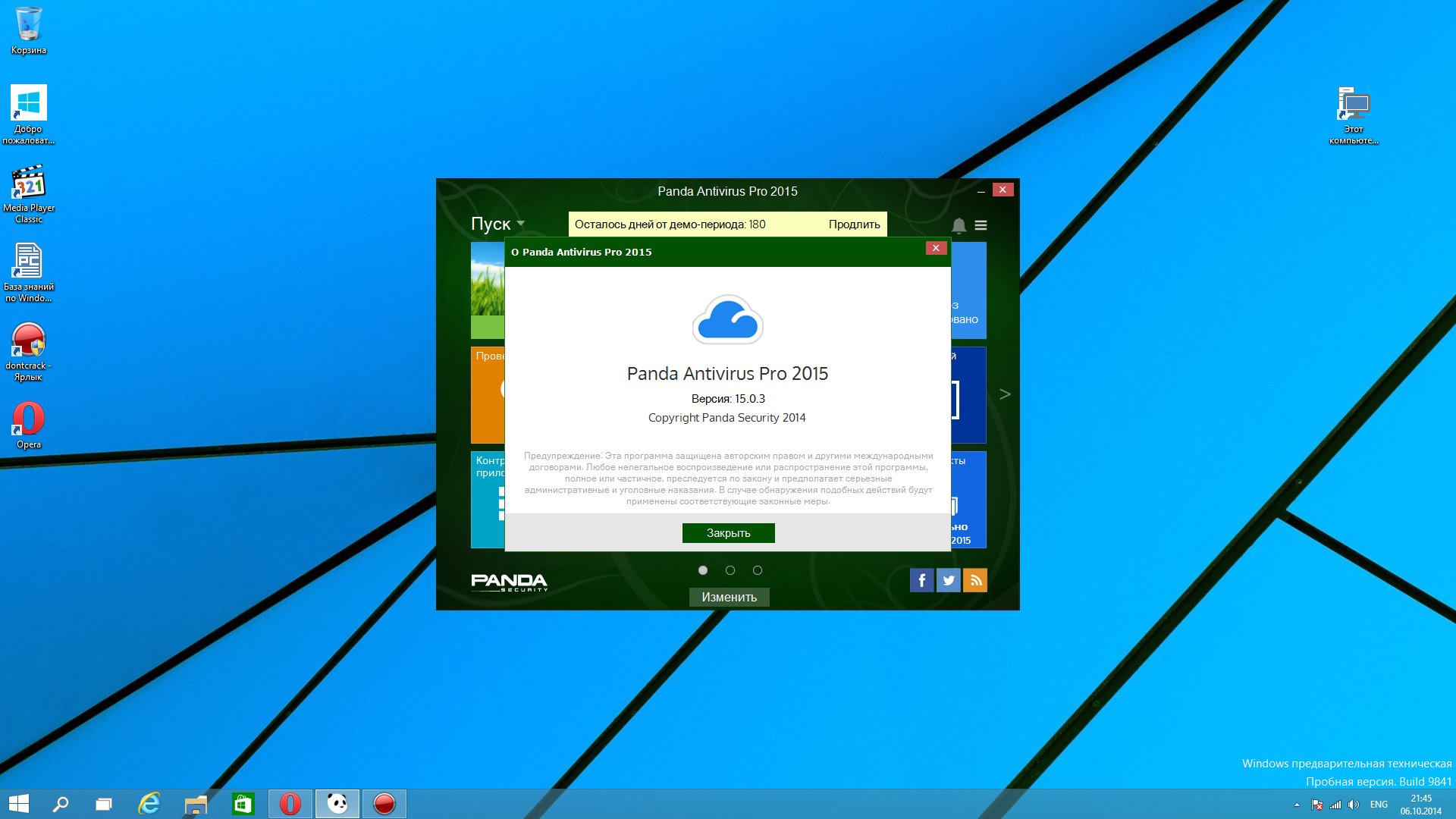Open Panda Twitter page icon
1456x819 pixels.
(x=949, y=580)
